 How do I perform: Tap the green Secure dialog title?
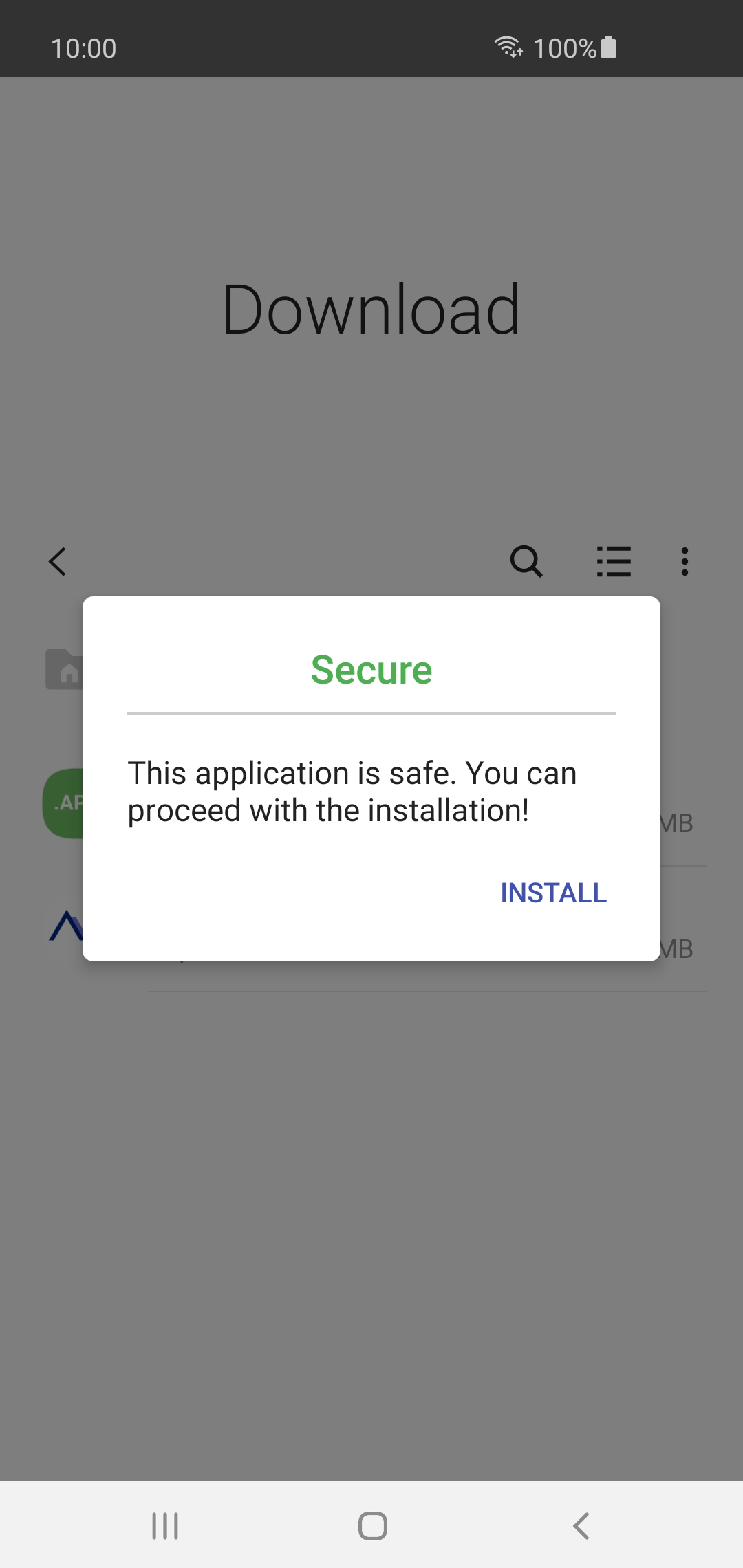point(371,670)
